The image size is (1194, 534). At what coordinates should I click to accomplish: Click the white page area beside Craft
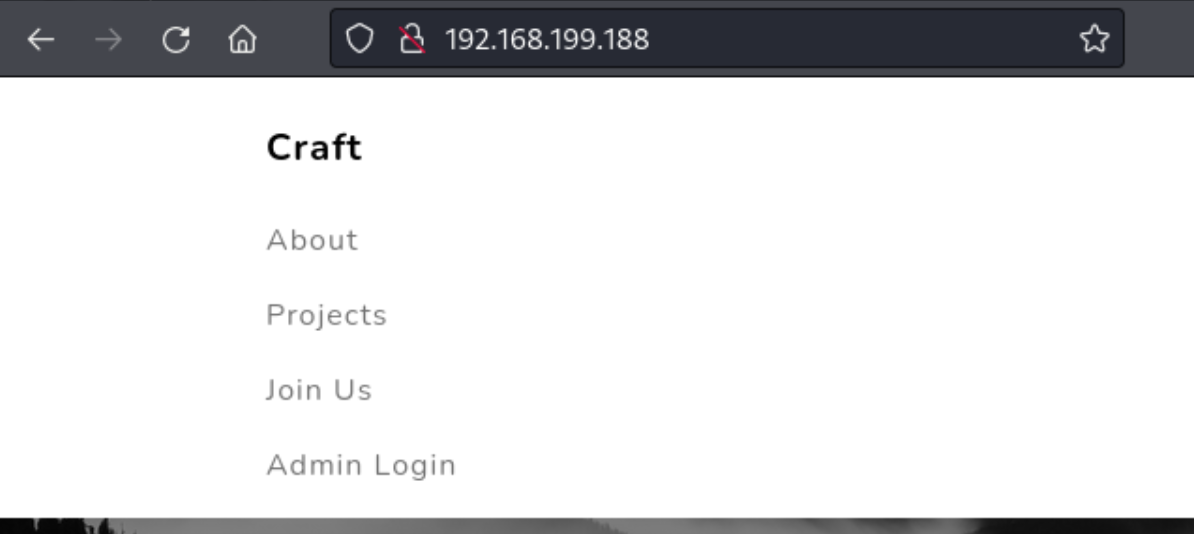pyautogui.click(x=761, y=147)
